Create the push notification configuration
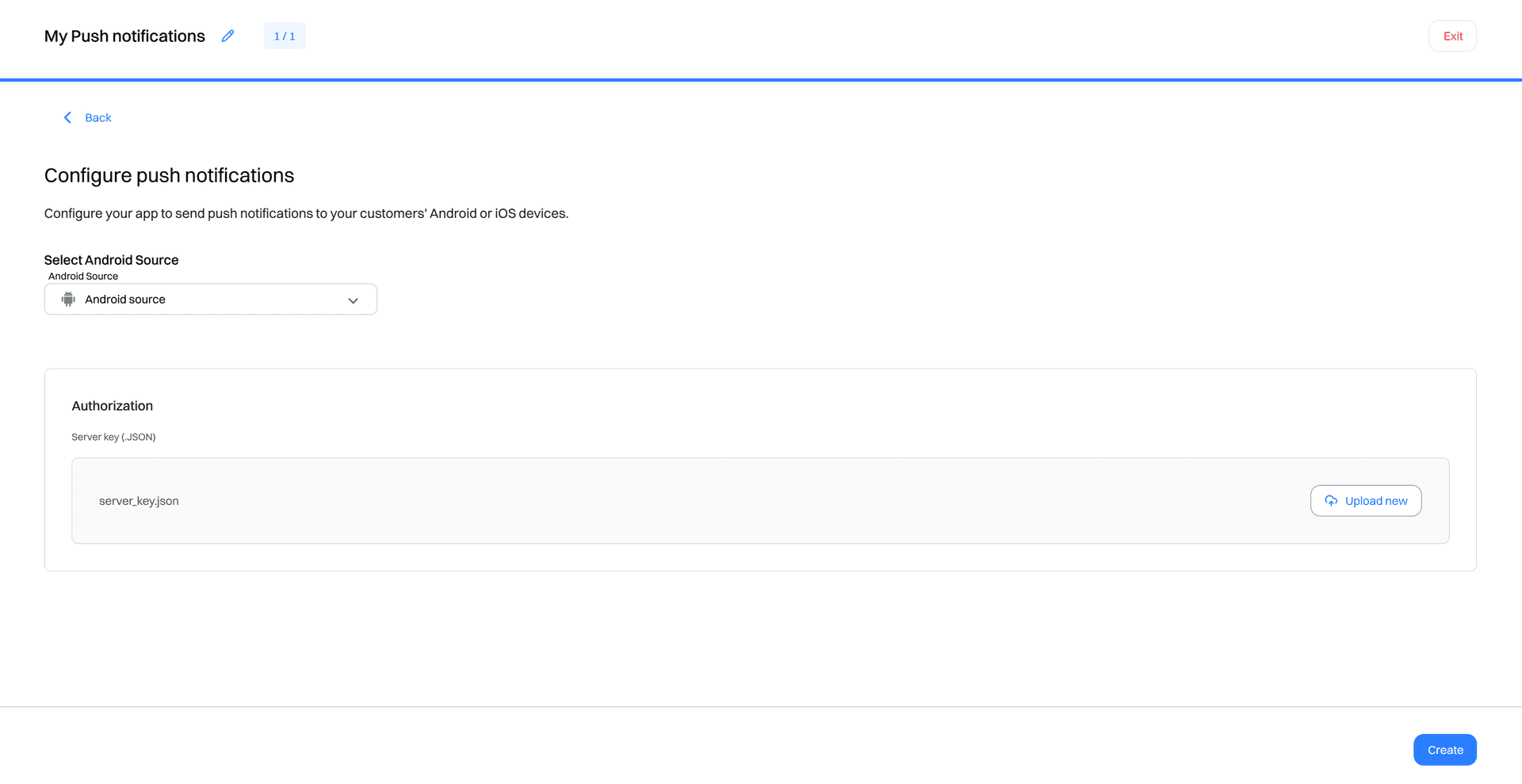The image size is (1522, 784). [1444, 749]
